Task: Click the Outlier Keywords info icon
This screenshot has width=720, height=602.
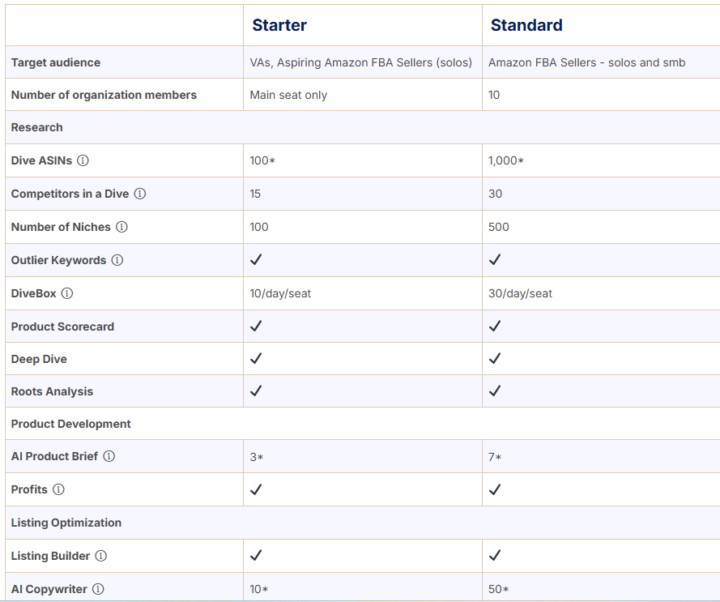Action: tap(118, 260)
